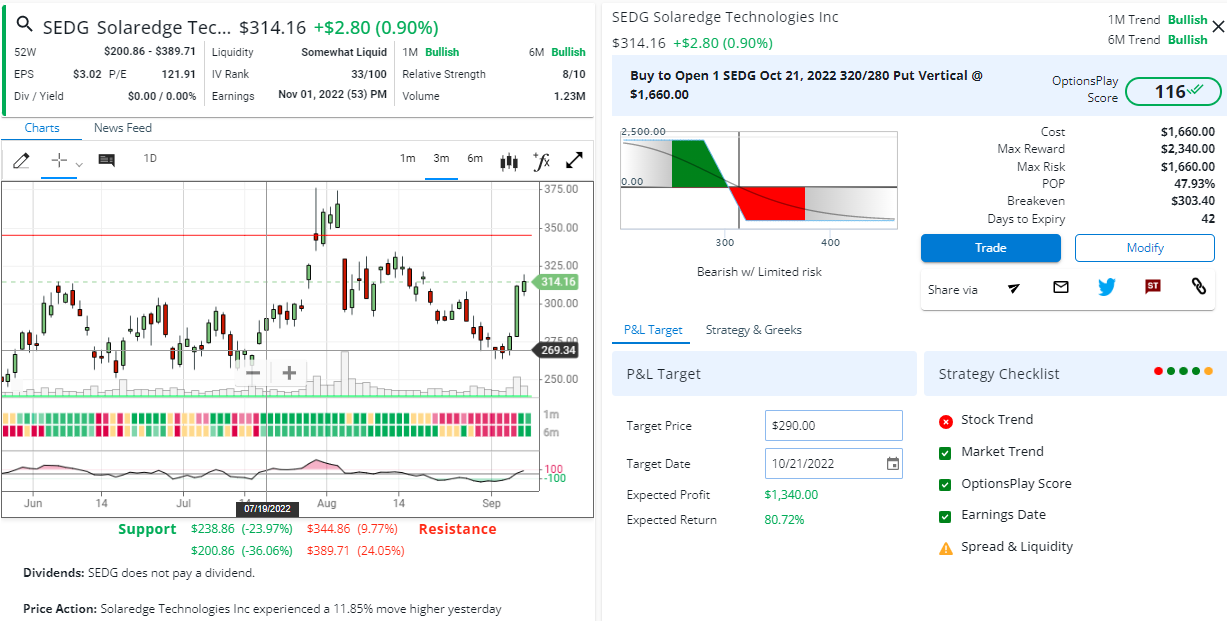1227x621 pixels.
Task: Select the P&L Target tab
Action: [653, 330]
